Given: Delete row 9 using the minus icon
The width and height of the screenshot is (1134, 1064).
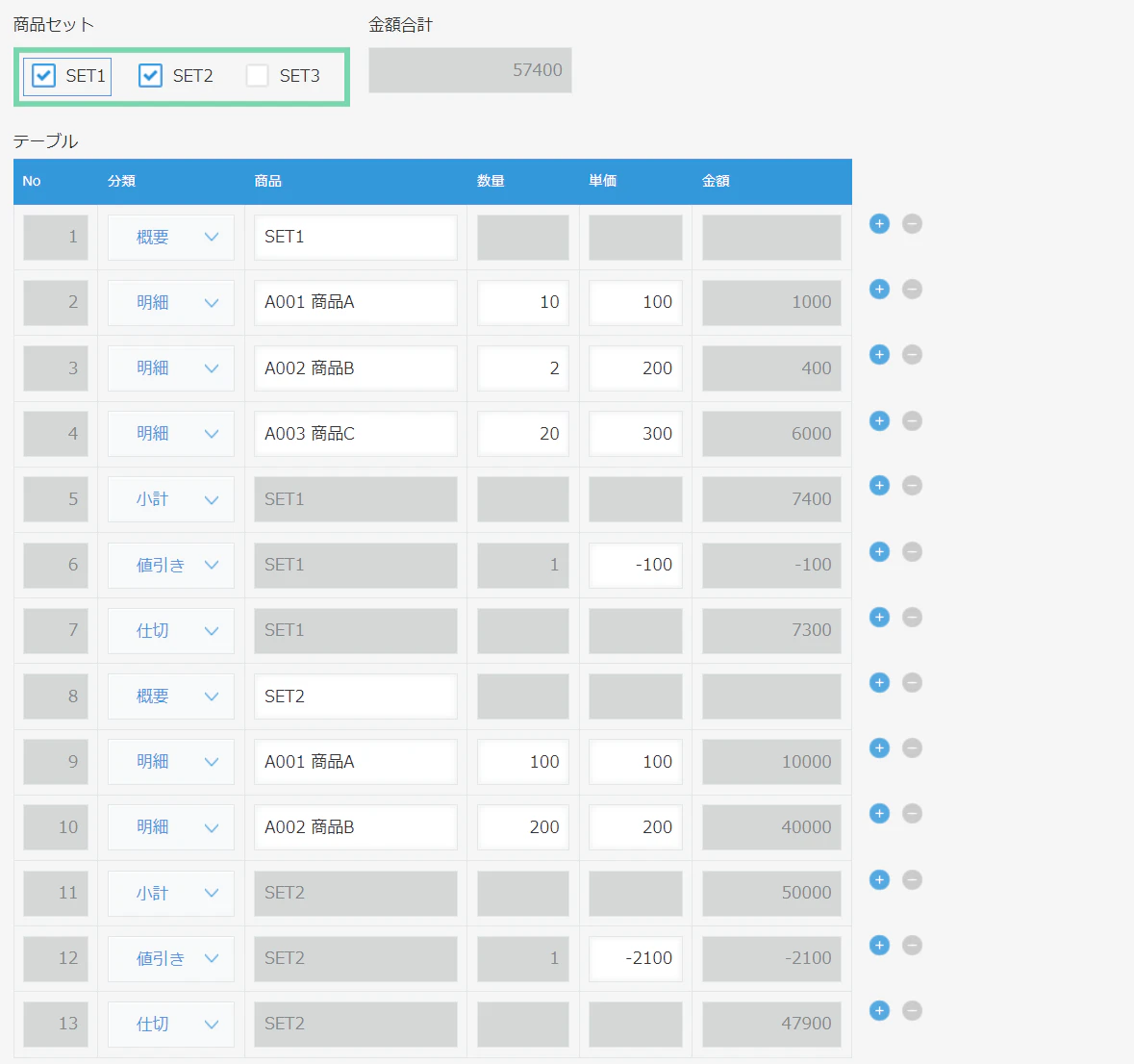Looking at the screenshot, I should point(912,747).
